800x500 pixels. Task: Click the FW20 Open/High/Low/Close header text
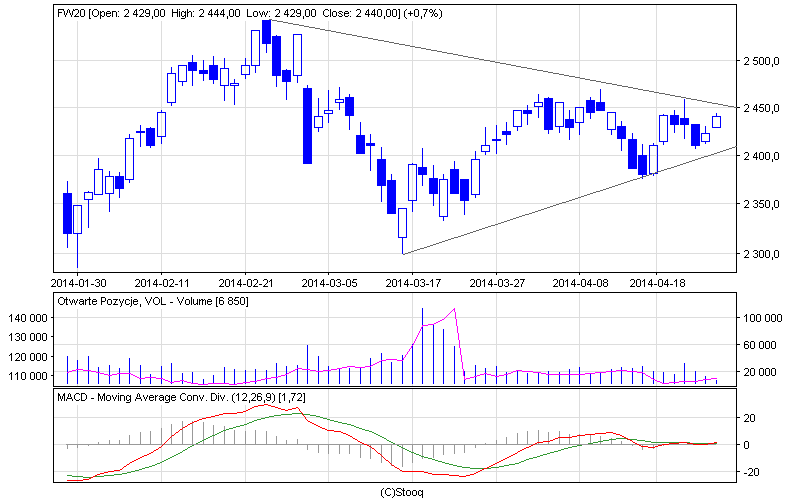coord(249,14)
